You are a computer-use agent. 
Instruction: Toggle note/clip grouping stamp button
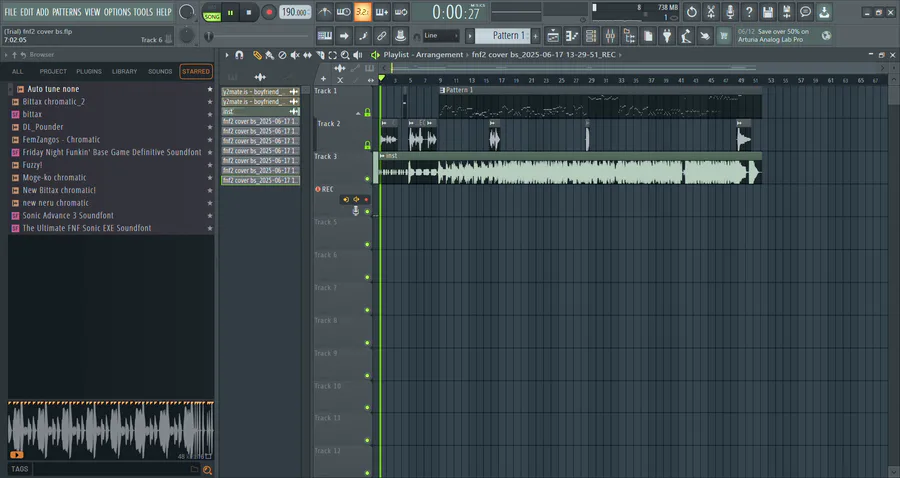click(x=401, y=36)
